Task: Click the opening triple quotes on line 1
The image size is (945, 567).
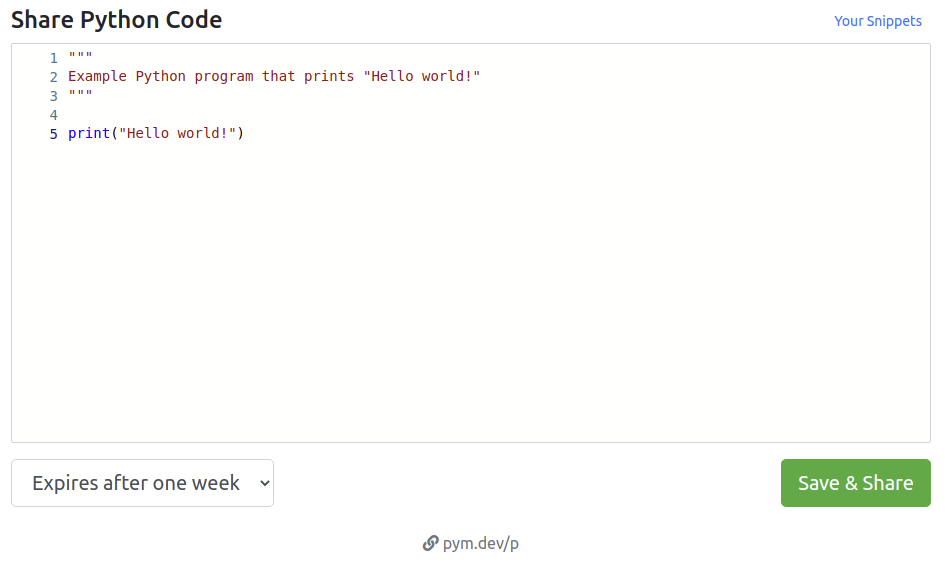Action: point(80,55)
